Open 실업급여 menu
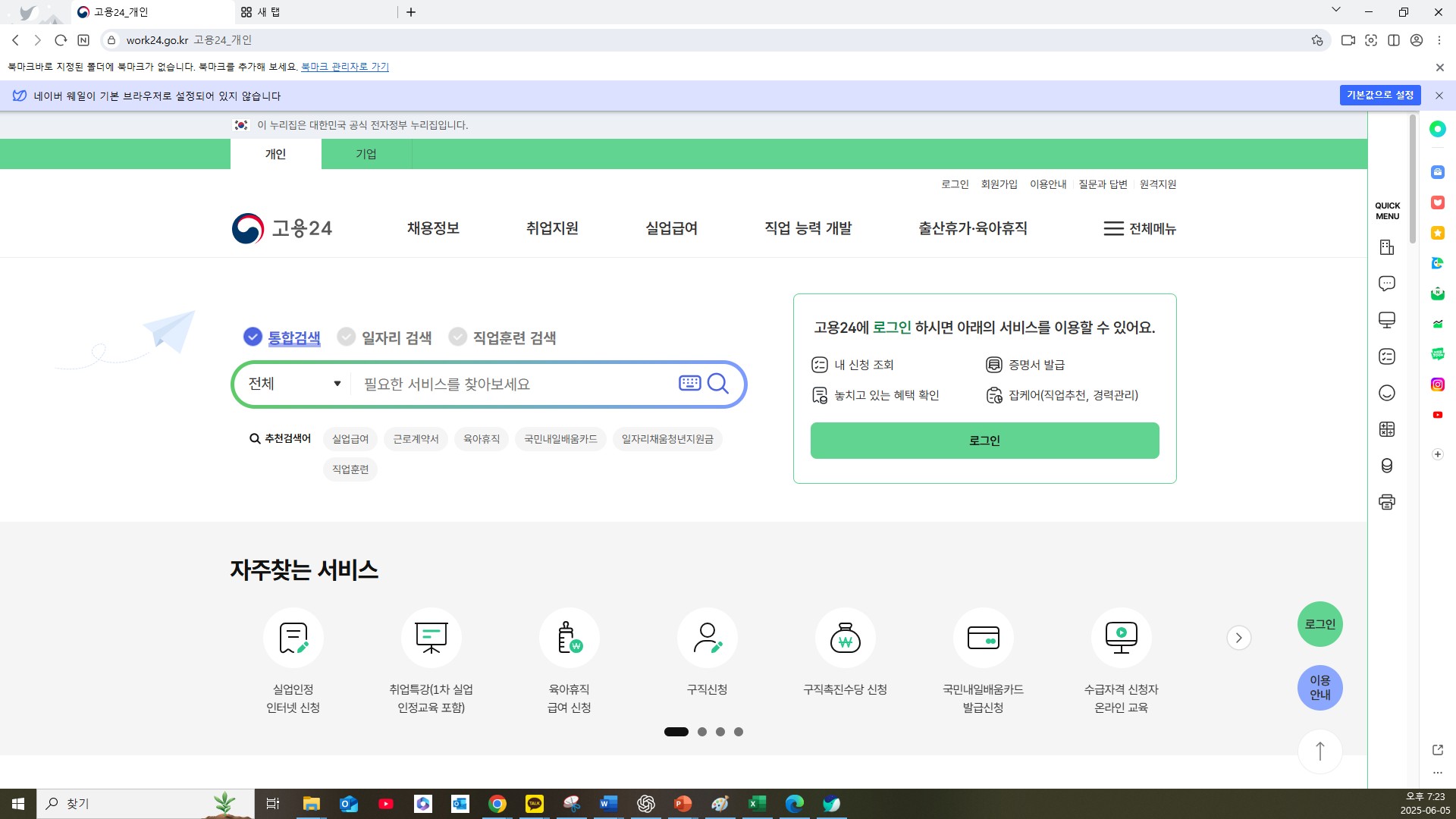The image size is (1456, 819). pos(671,228)
